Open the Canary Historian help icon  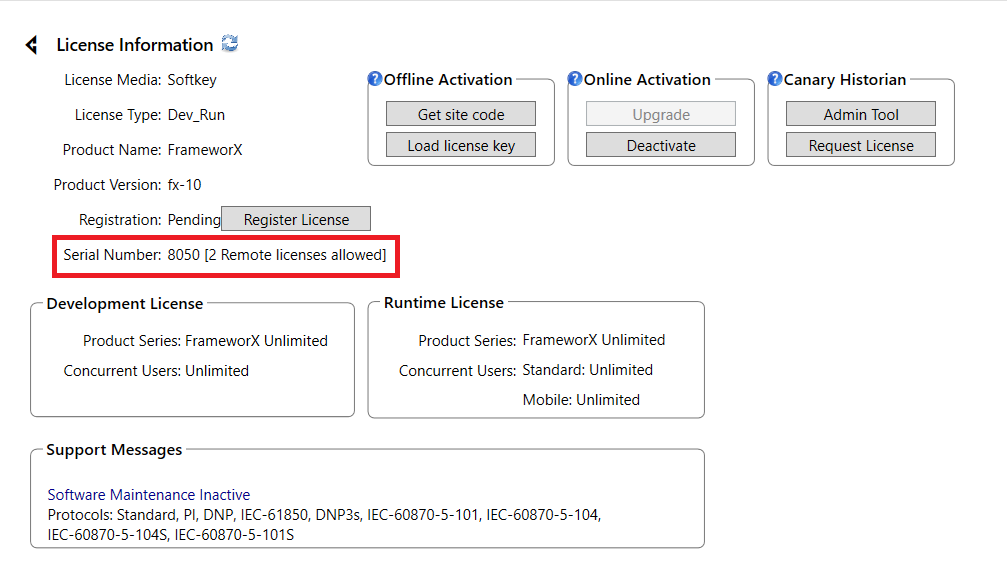(775, 78)
